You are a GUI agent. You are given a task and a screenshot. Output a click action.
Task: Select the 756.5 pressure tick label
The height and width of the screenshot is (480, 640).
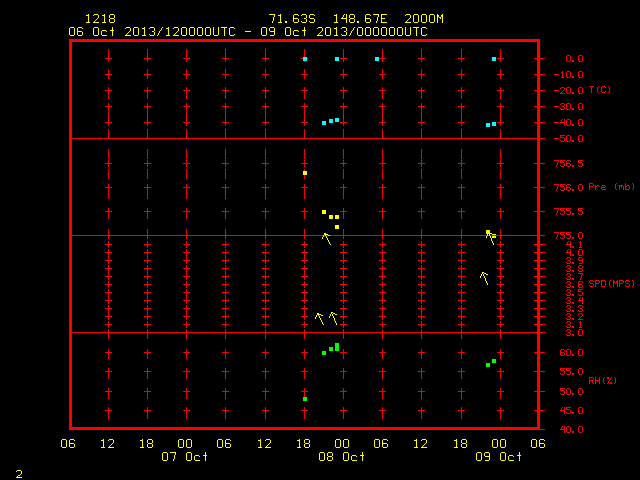pyautogui.click(x=569, y=164)
